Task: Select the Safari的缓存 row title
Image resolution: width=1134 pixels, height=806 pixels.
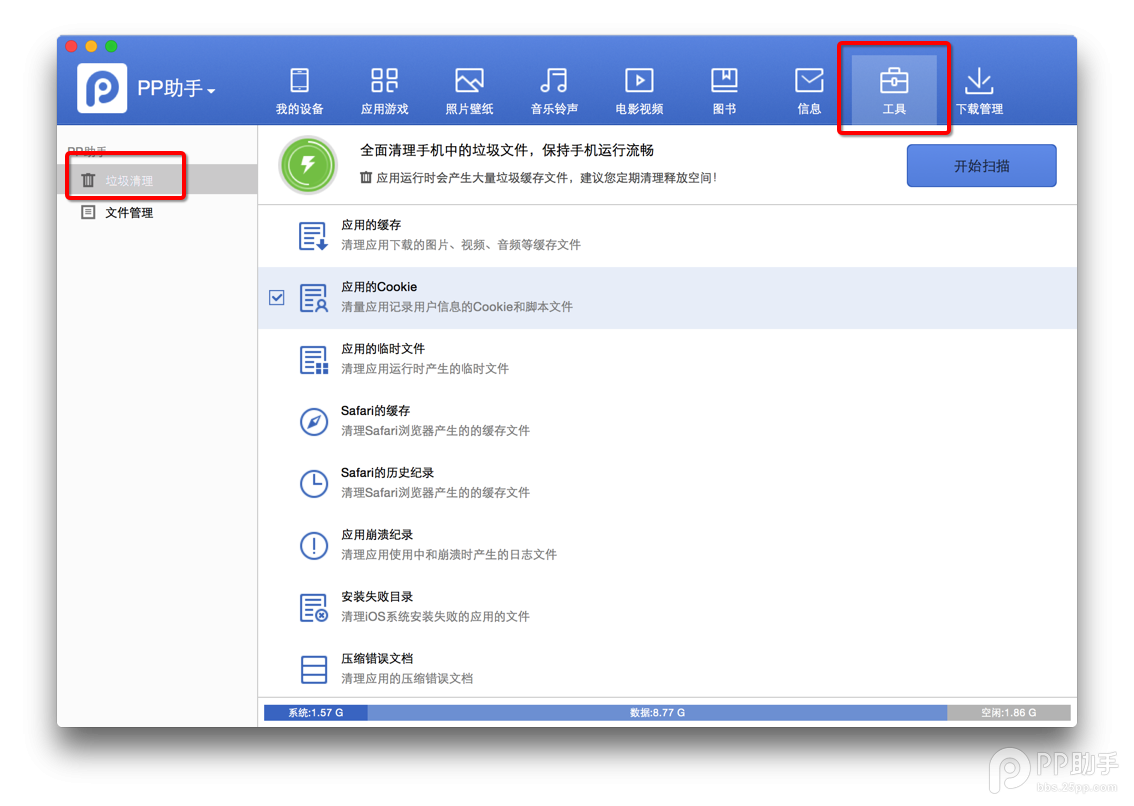Action: 375,410
